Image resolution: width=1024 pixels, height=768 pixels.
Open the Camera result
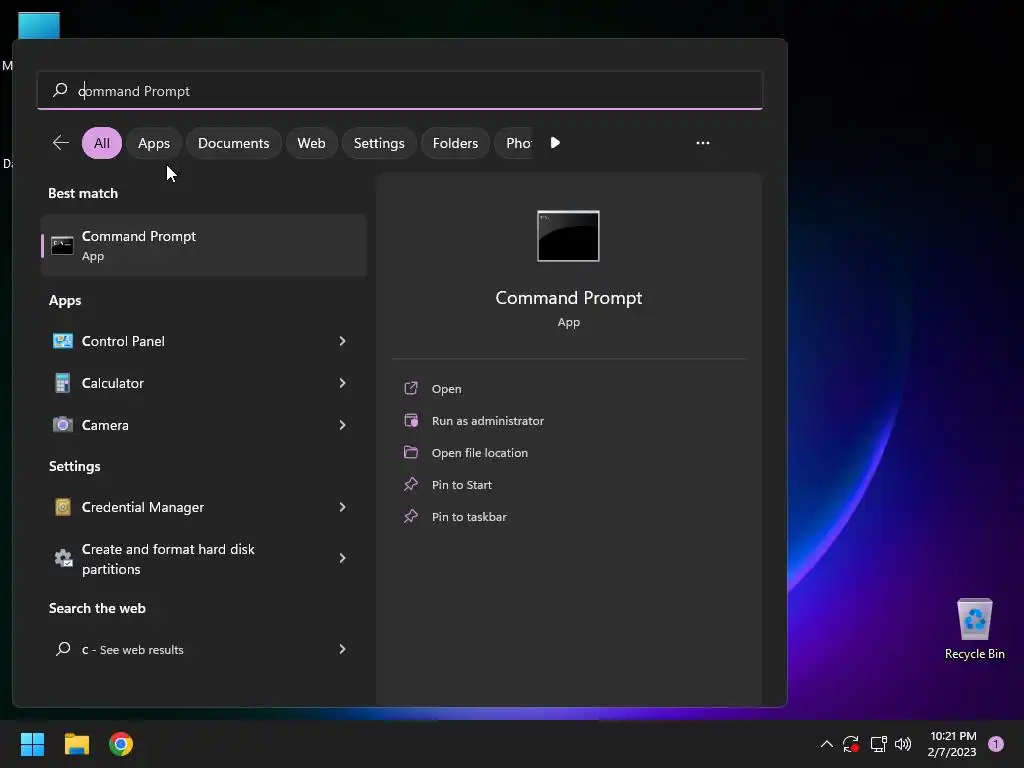coord(204,425)
